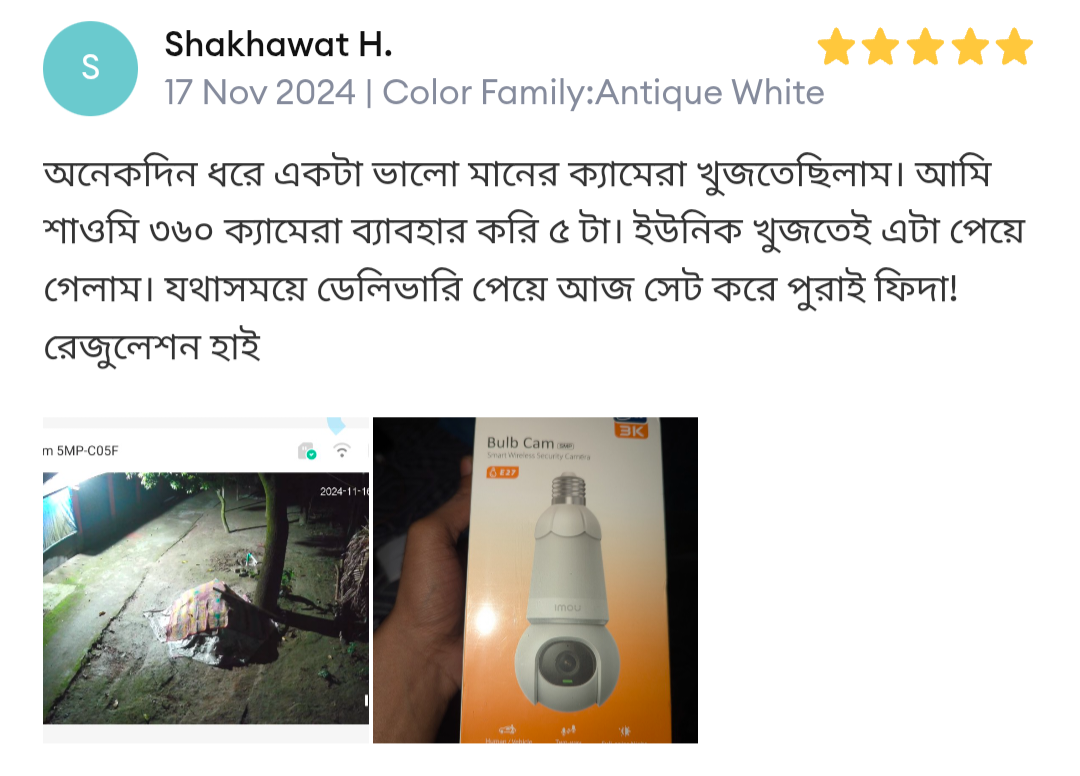The width and height of the screenshot is (1080, 776).
Task: Click the third yellow star
Action: (x=926, y=47)
